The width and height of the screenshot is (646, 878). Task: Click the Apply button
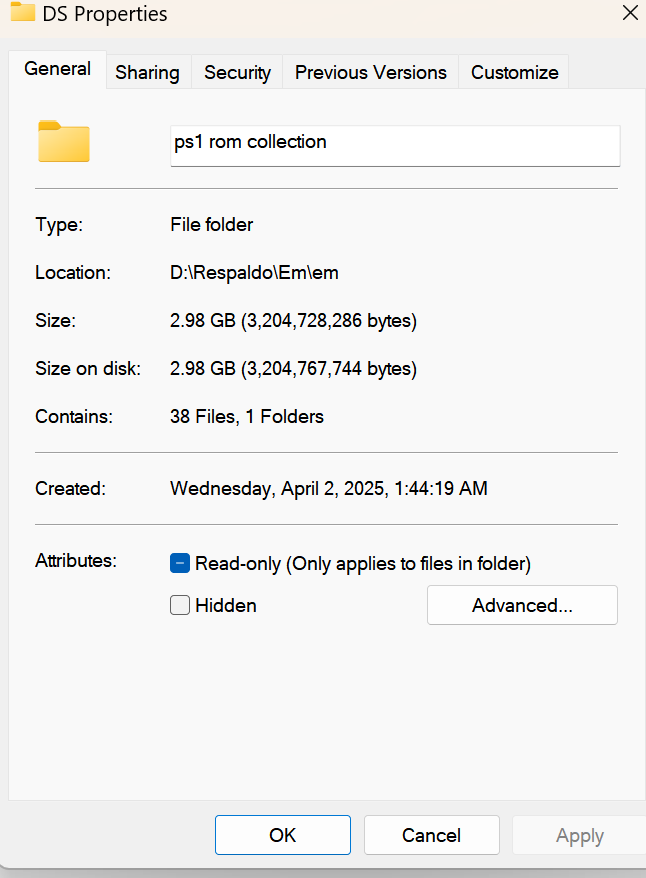tap(579, 835)
